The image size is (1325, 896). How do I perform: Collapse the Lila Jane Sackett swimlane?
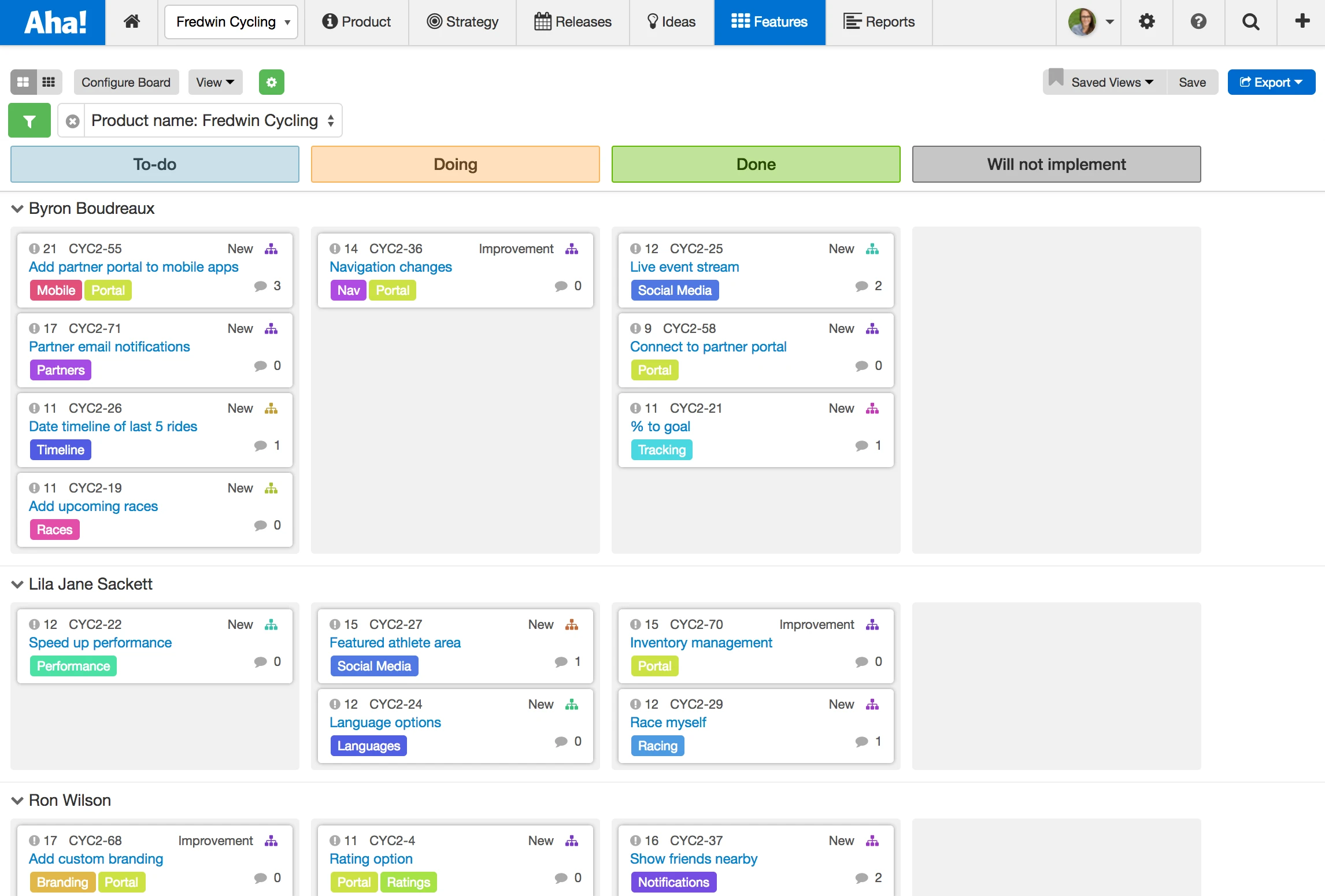click(17, 584)
